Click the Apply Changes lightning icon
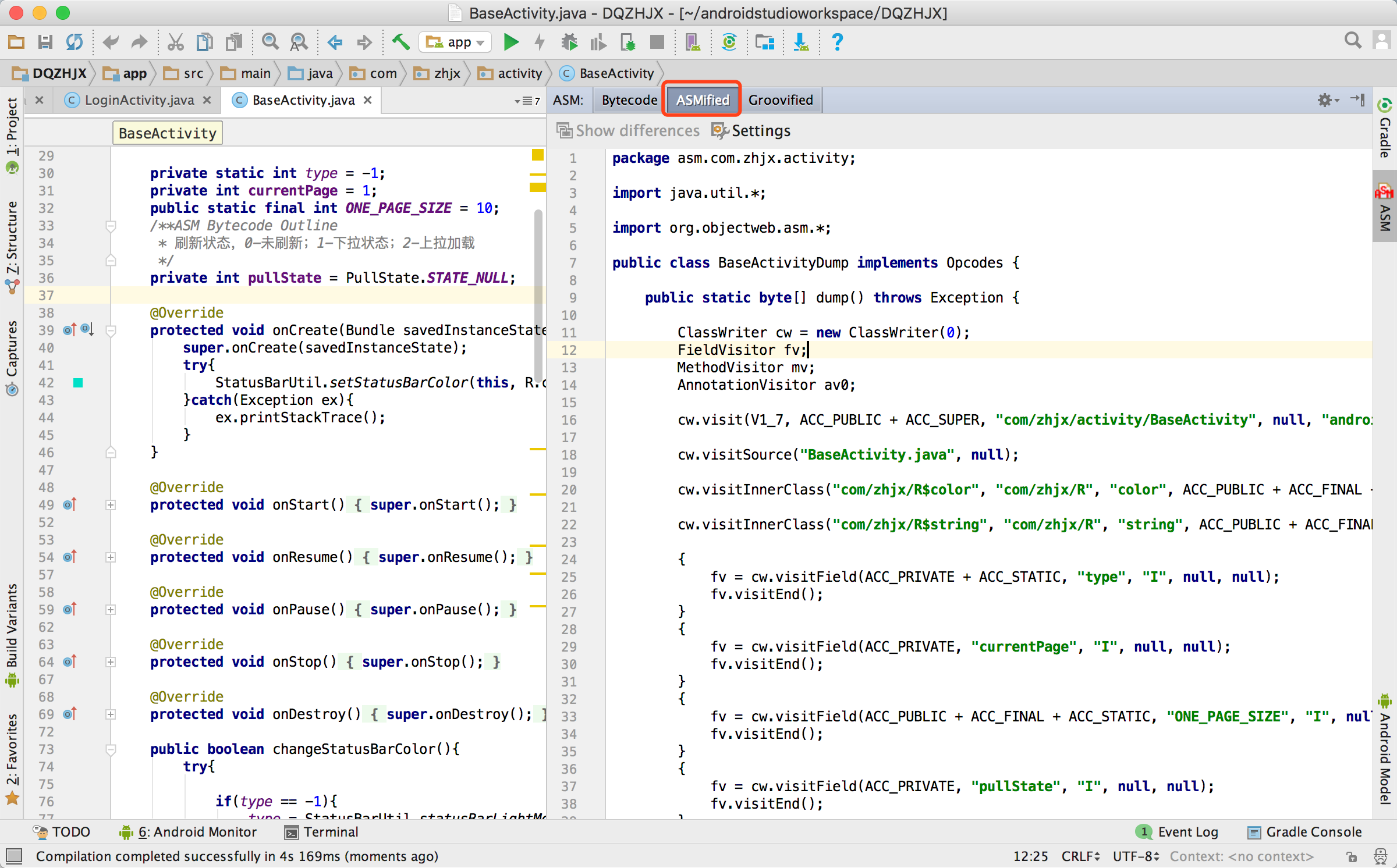The height and width of the screenshot is (868, 1397). point(540,42)
